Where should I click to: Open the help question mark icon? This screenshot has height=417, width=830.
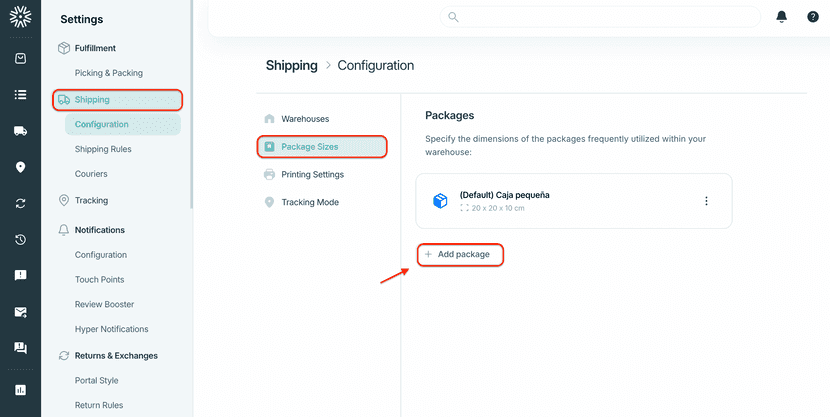pos(813,17)
